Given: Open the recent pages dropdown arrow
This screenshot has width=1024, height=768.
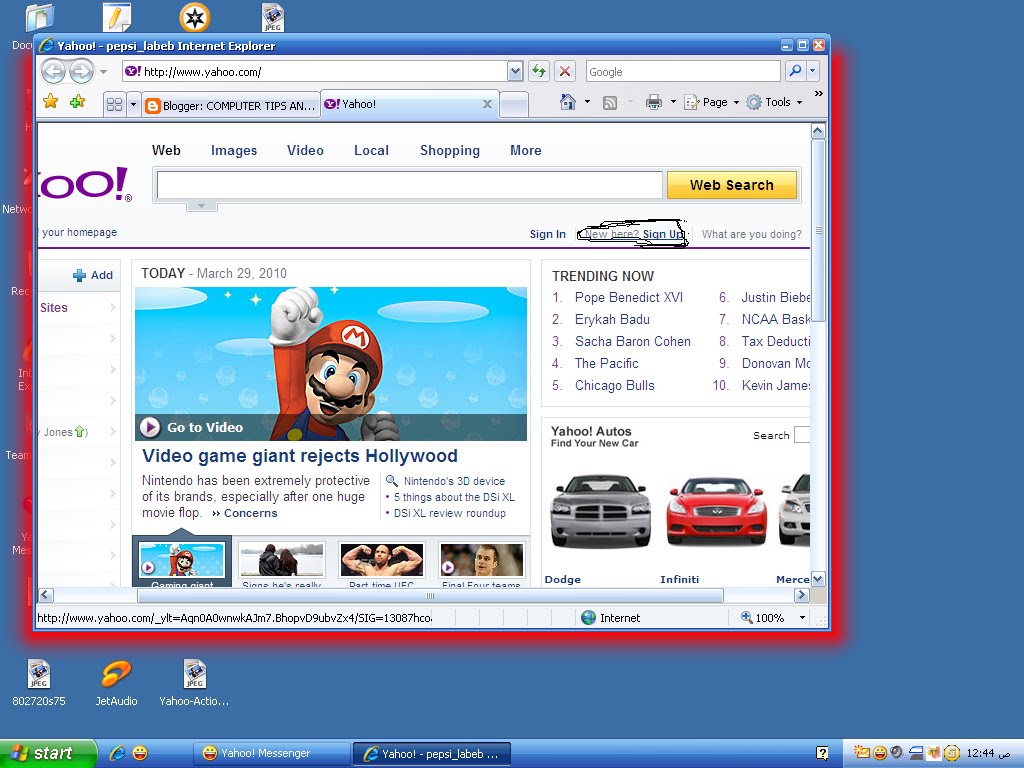Looking at the screenshot, I should point(103,72).
